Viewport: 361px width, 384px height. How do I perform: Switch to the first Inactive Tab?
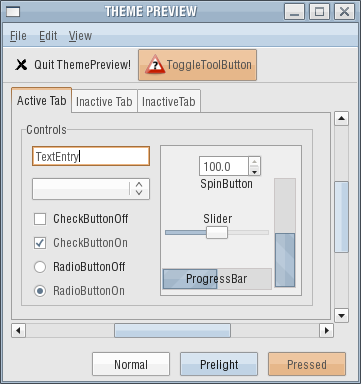coord(104,101)
